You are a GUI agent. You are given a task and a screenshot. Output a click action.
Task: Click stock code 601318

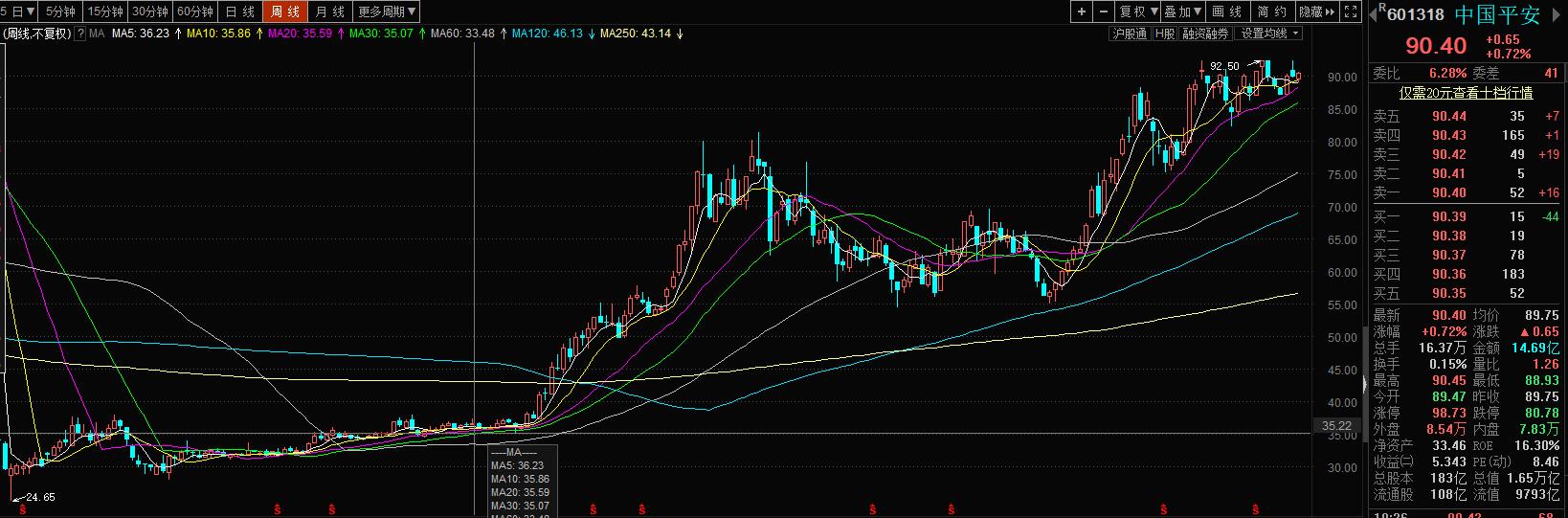pyautogui.click(x=1416, y=14)
